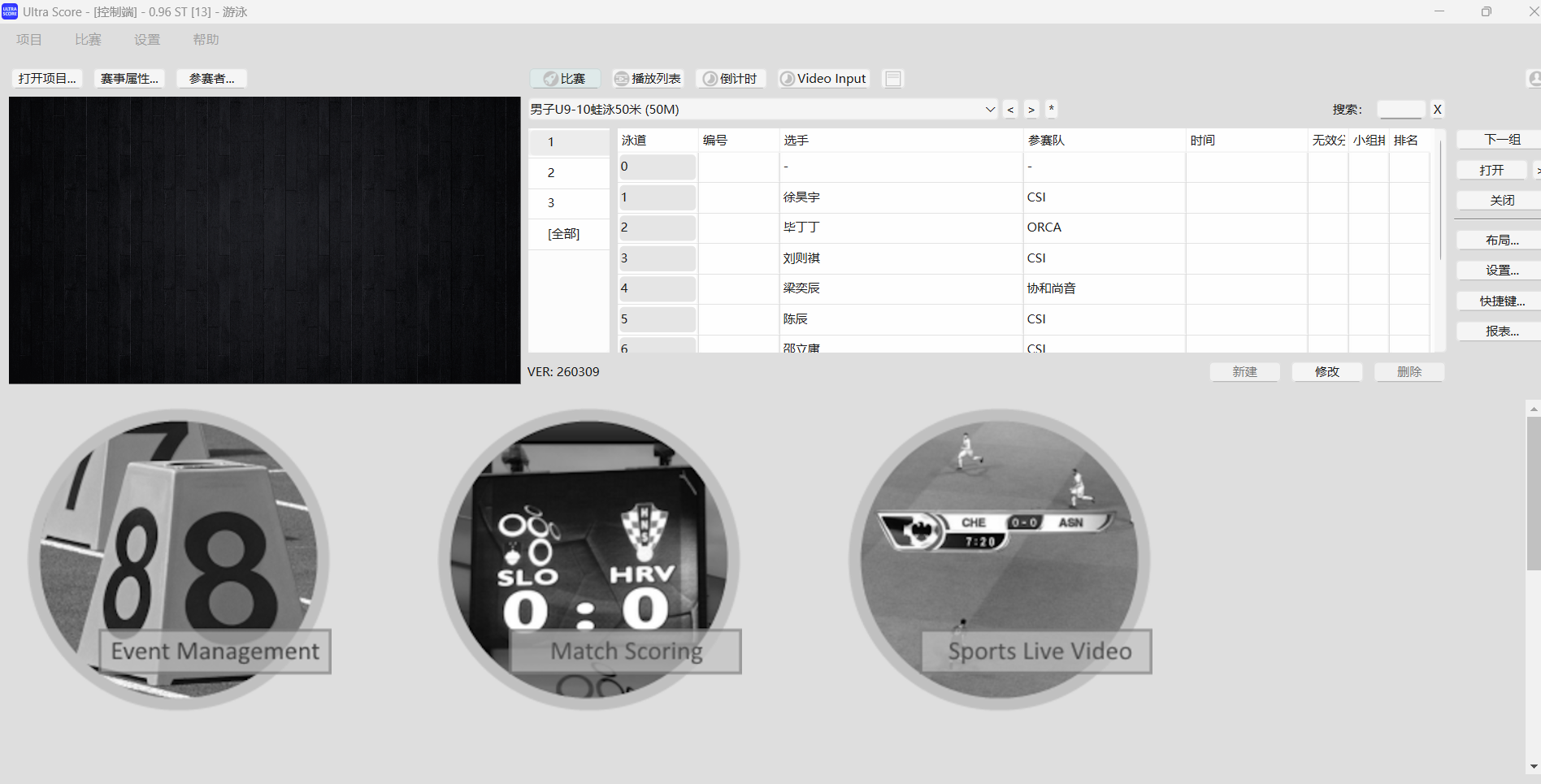Select heat group 2 in list

pyautogui.click(x=551, y=173)
